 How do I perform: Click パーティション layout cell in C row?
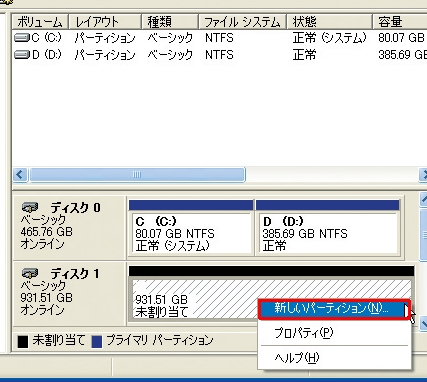pyautogui.click(x=105, y=38)
